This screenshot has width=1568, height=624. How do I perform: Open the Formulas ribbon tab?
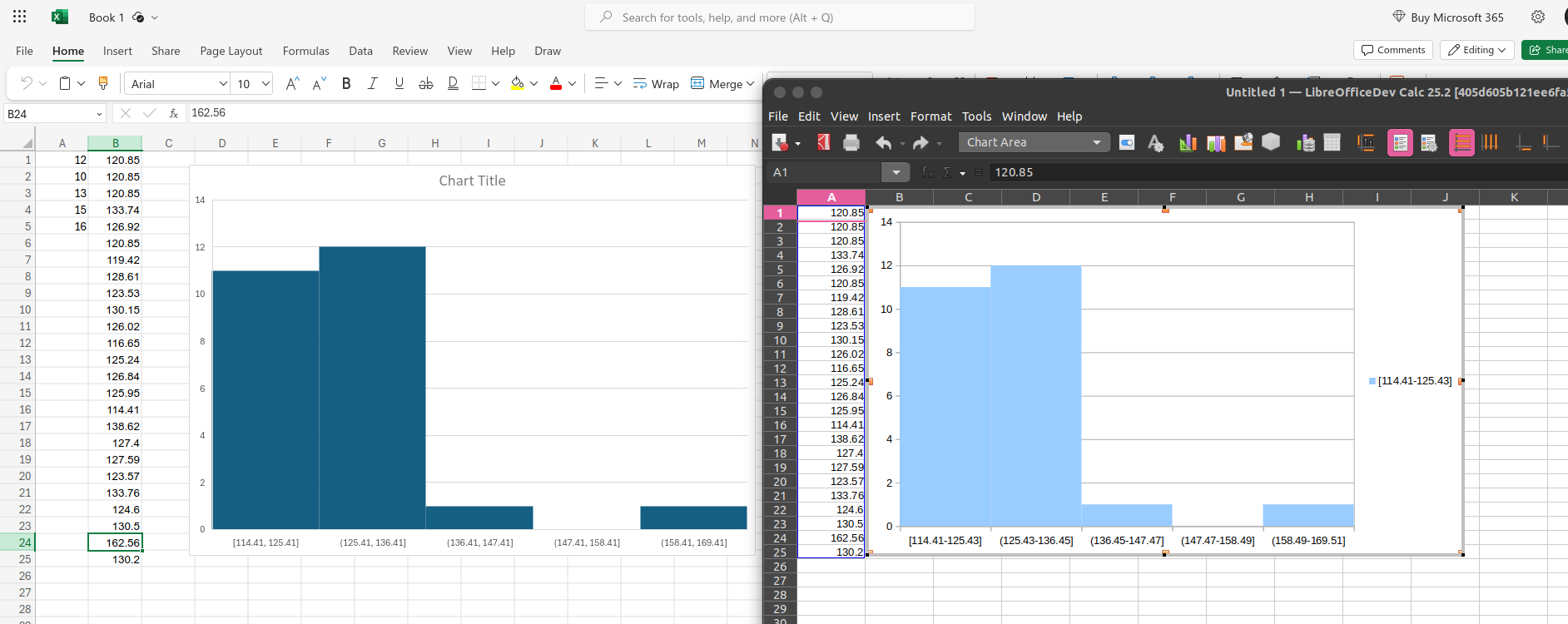click(x=306, y=51)
